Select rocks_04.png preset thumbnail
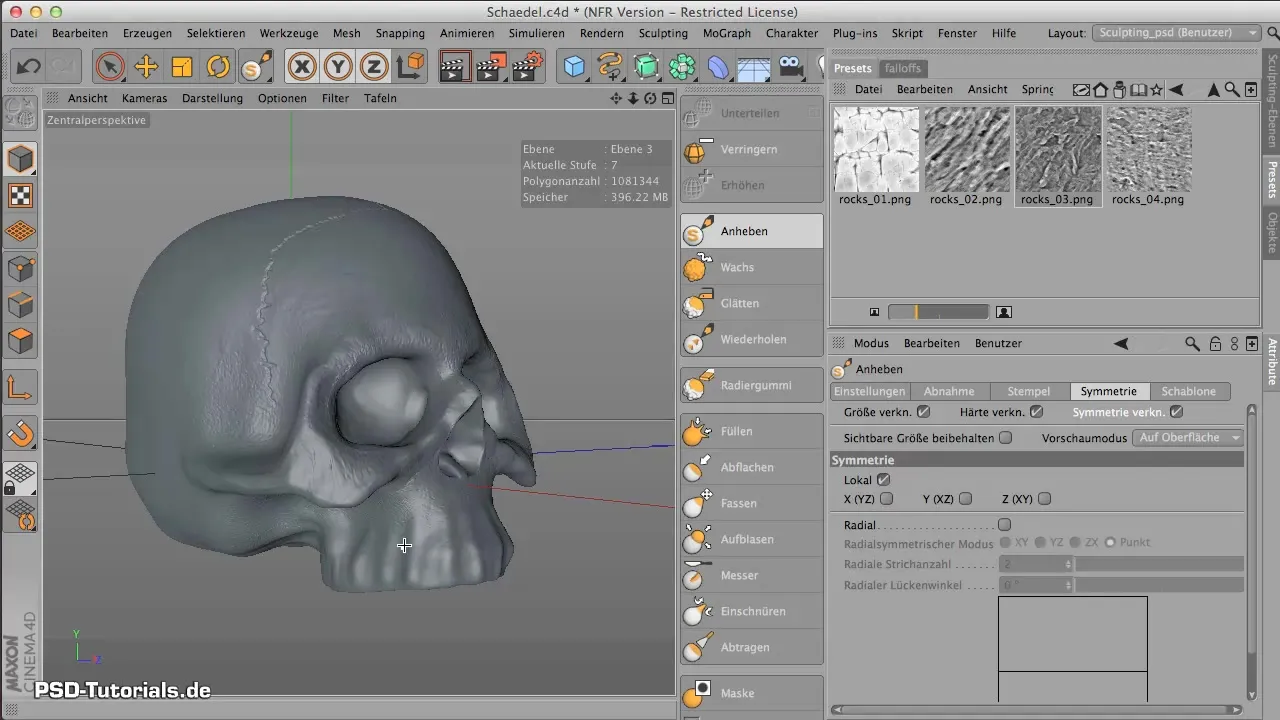The width and height of the screenshot is (1280, 720). [x=1148, y=149]
